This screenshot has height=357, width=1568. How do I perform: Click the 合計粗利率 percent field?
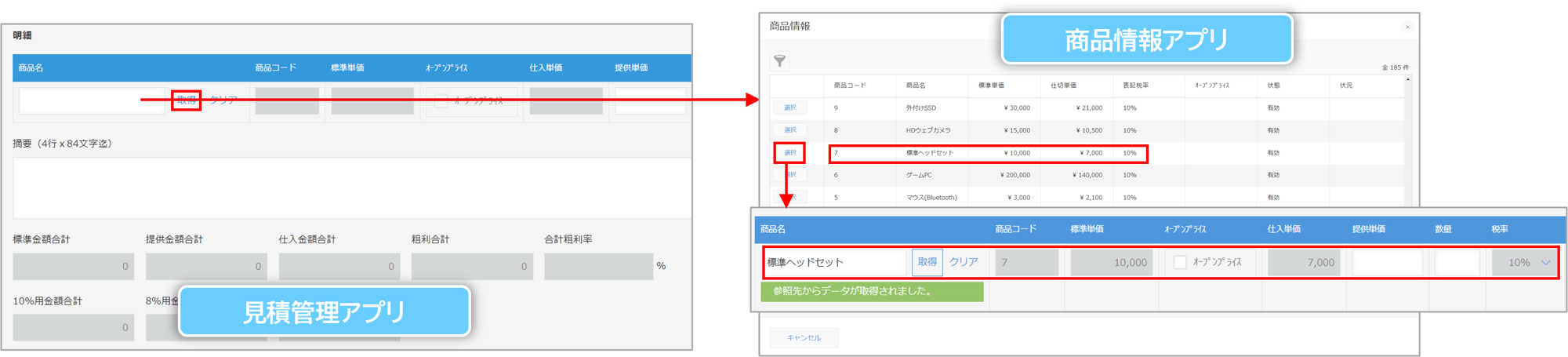[599, 266]
